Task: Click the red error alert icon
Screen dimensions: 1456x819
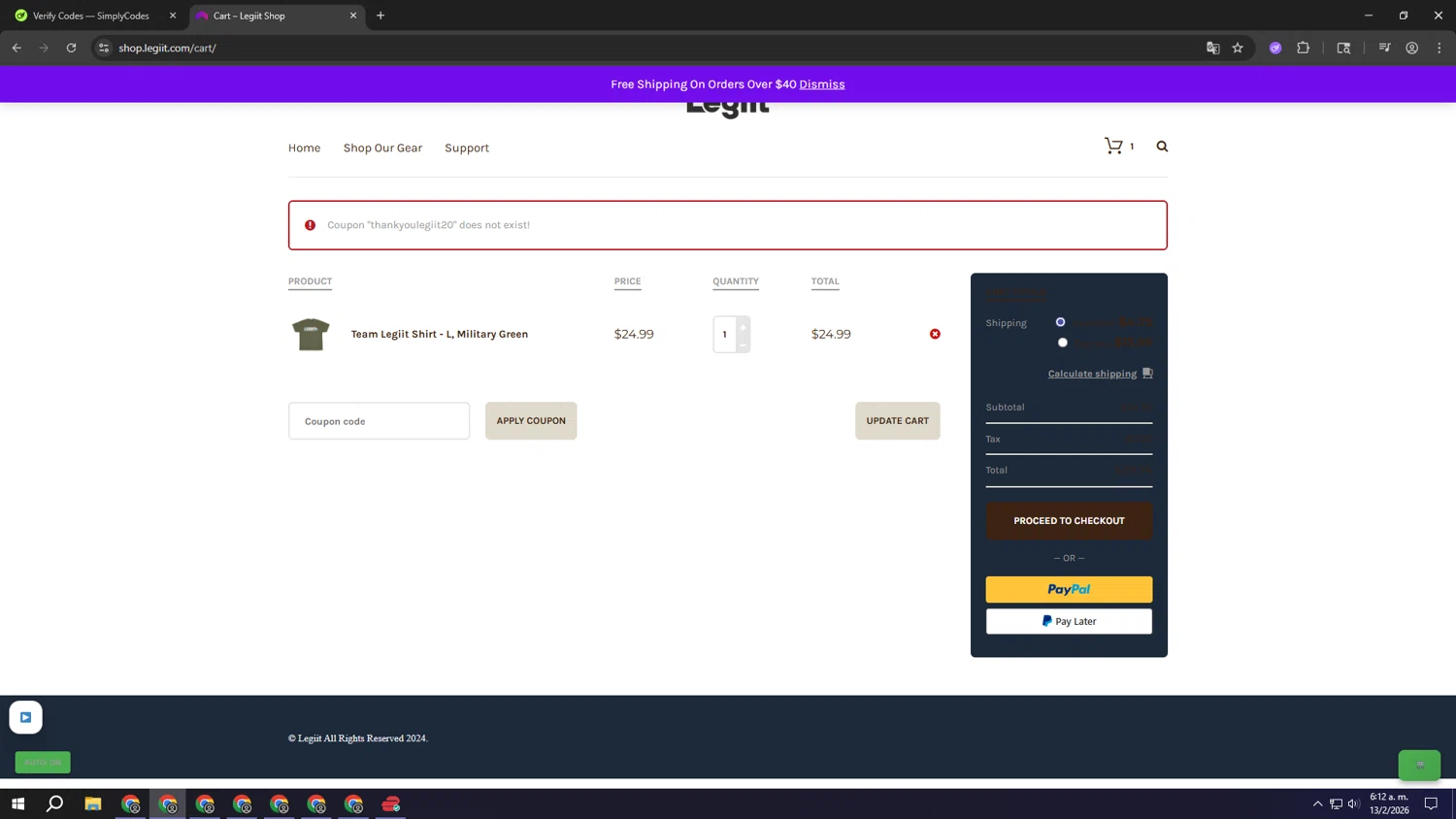Action: (x=310, y=225)
